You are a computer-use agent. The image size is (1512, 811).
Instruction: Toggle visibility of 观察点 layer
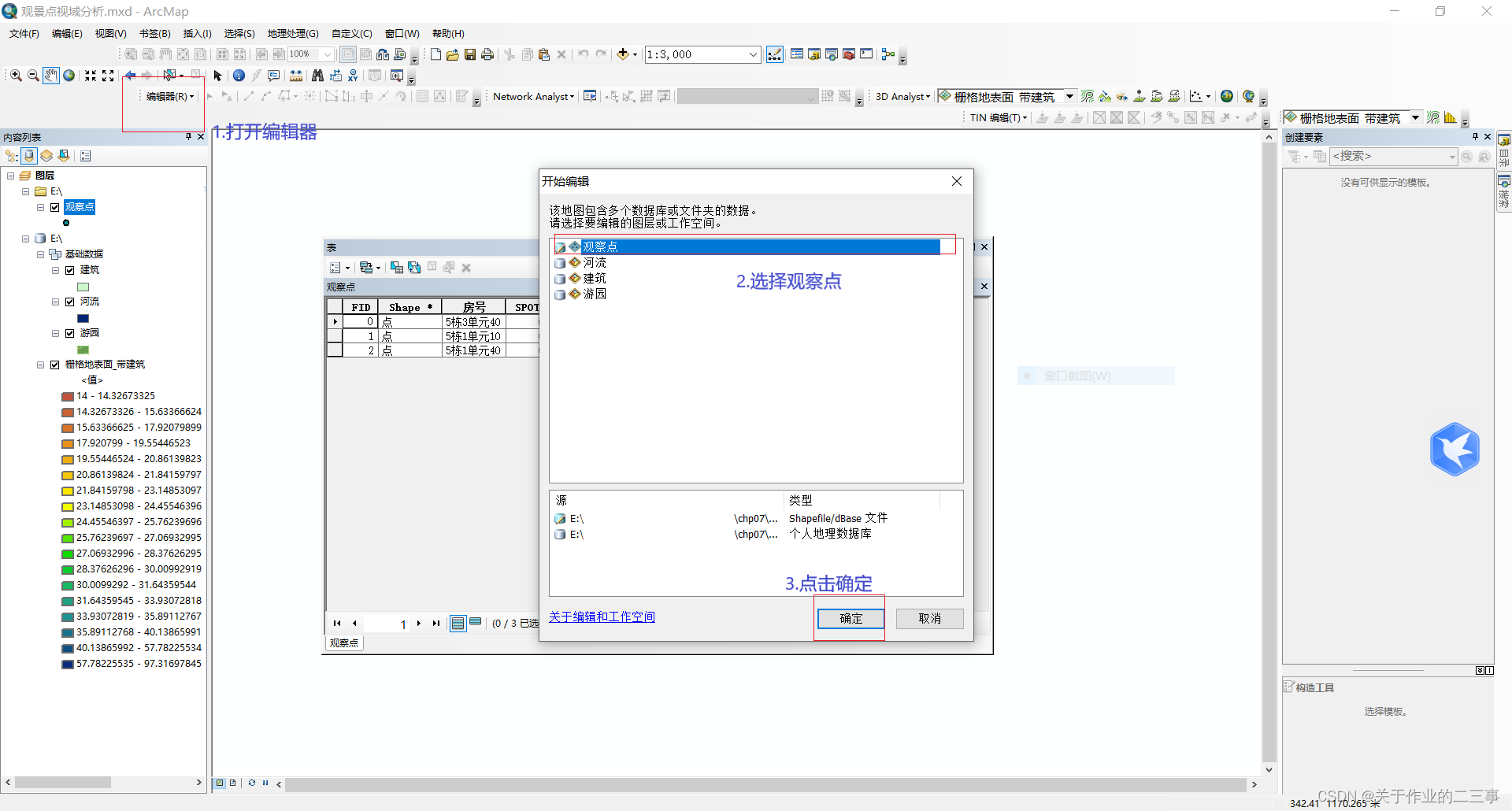(x=55, y=207)
